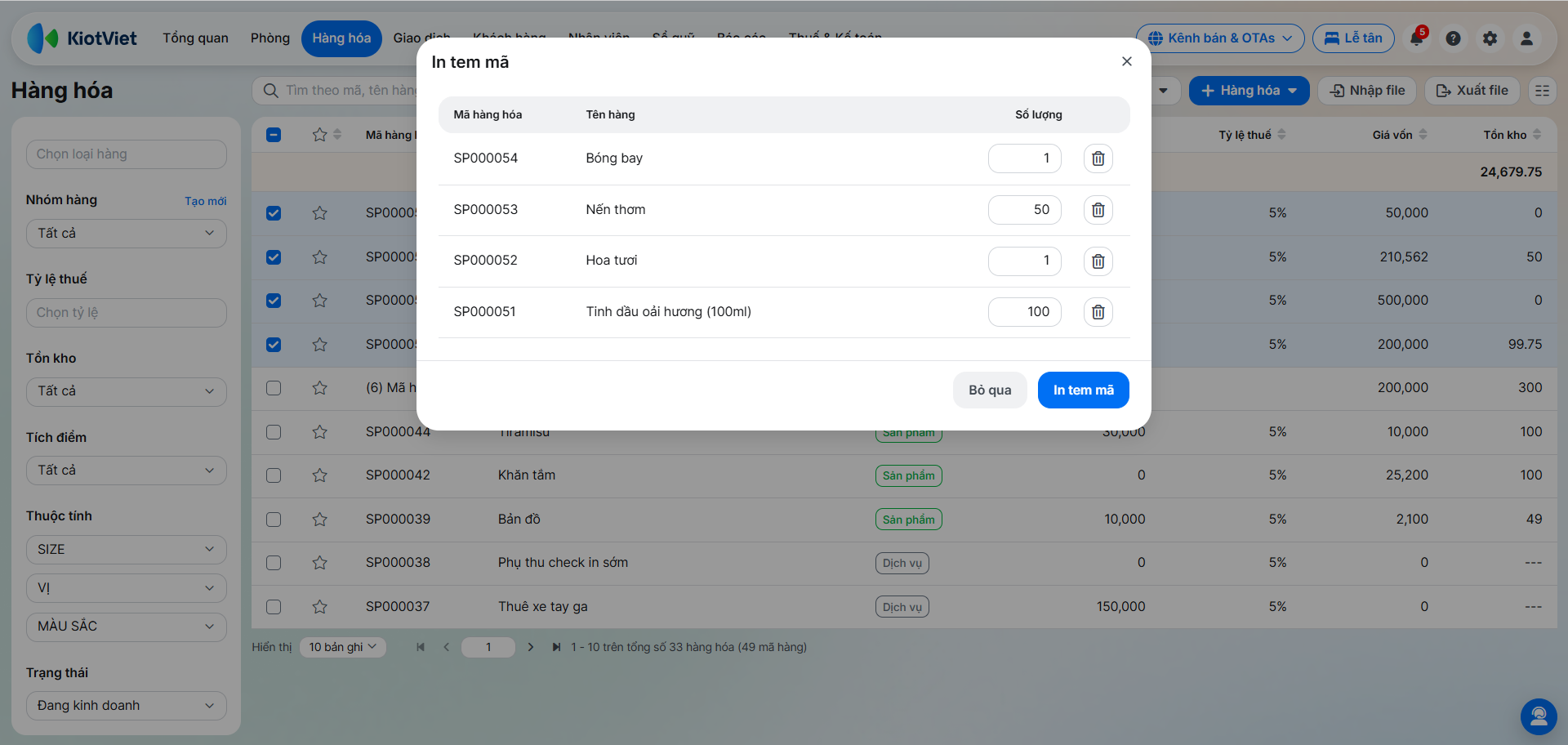Star the SP000044 product row
Viewport: 1568px width, 745px height.
pyautogui.click(x=319, y=431)
